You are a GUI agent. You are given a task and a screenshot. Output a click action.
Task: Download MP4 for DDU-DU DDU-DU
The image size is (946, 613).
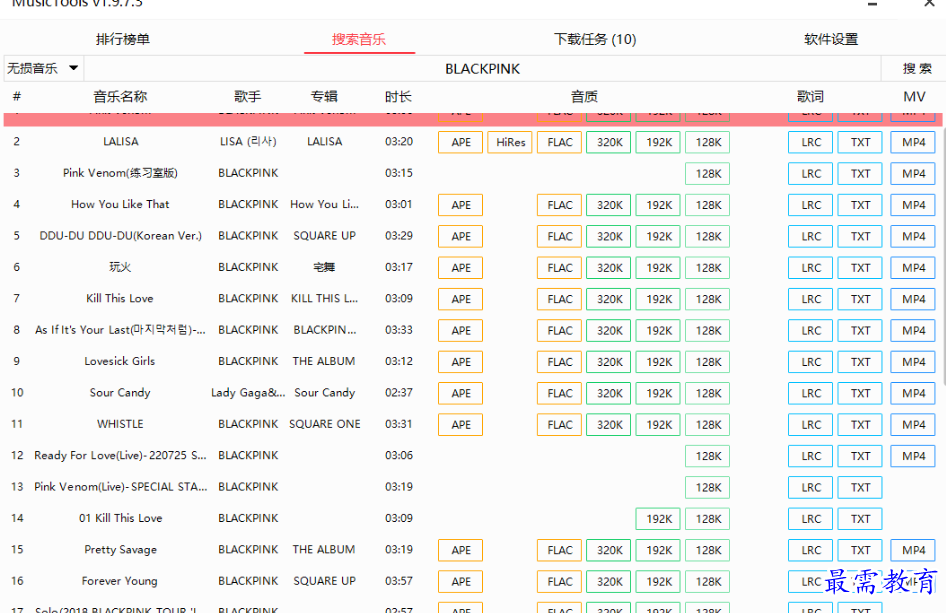[x=913, y=237]
